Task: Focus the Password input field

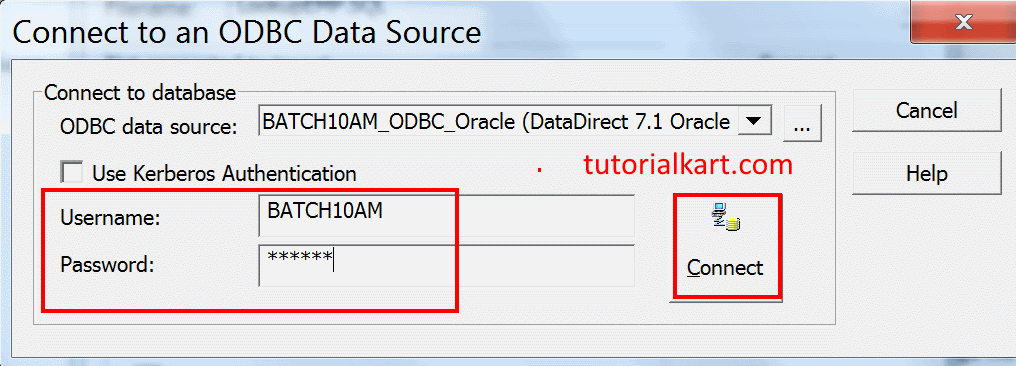Action: 446,265
